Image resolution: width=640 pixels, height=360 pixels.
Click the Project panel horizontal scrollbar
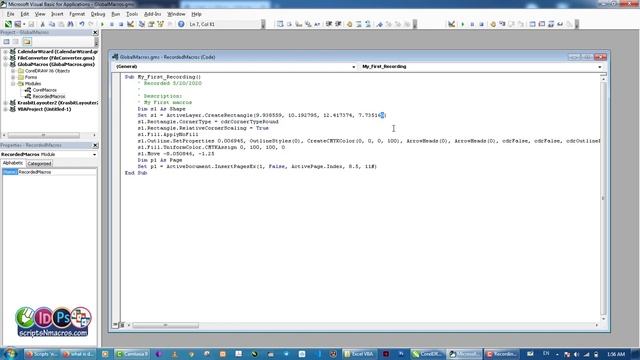49,135
